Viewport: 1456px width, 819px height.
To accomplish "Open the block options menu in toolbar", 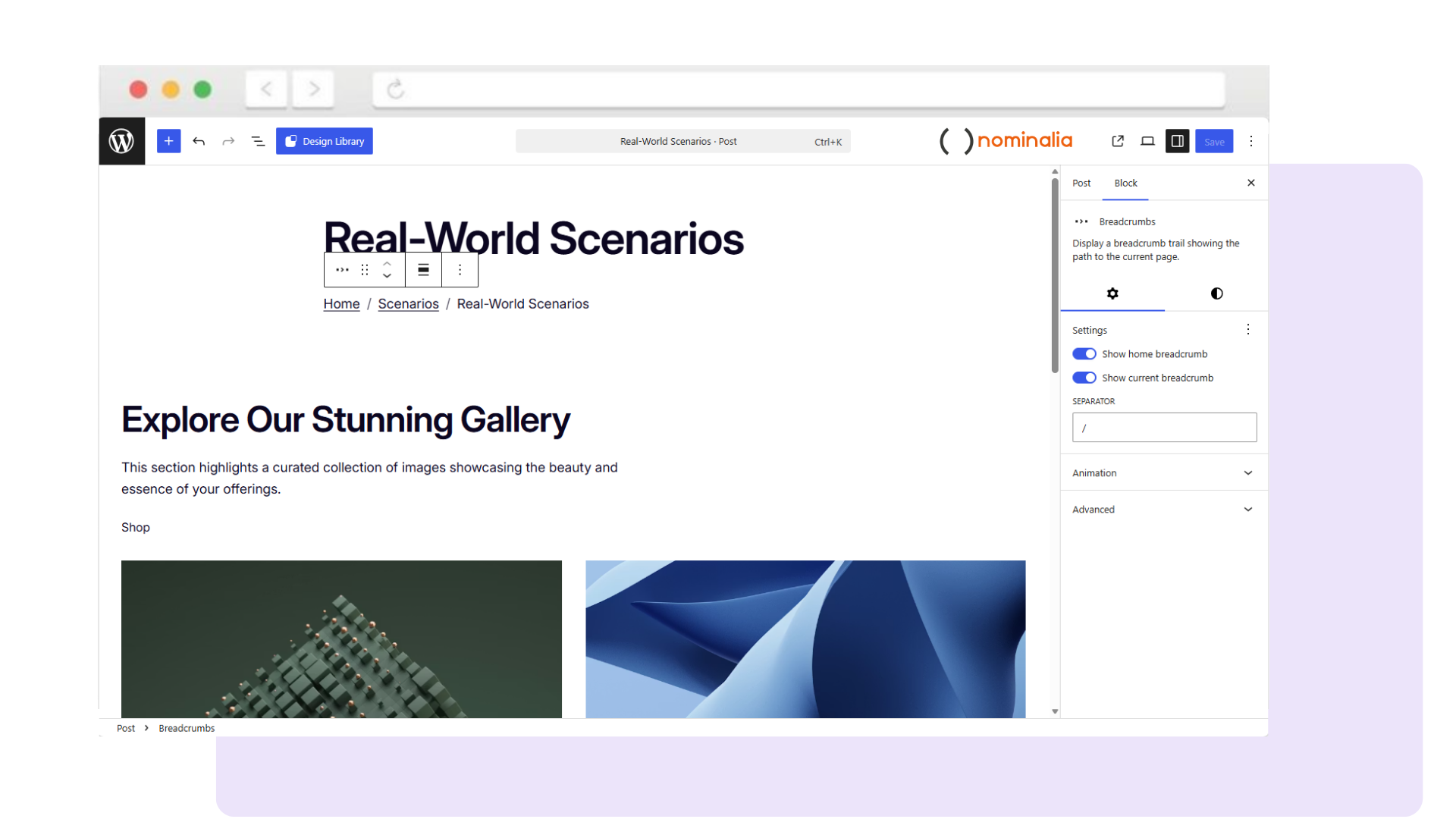I will [459, 269].
